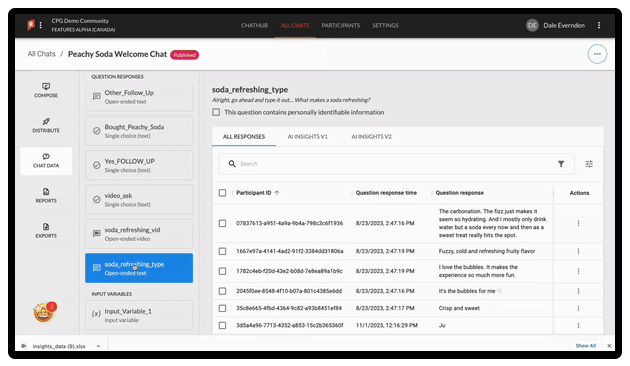This screenshot has width=630, height=366.
Task: Open actions menu for 1782c4eb row
Action: pos(578,271)
